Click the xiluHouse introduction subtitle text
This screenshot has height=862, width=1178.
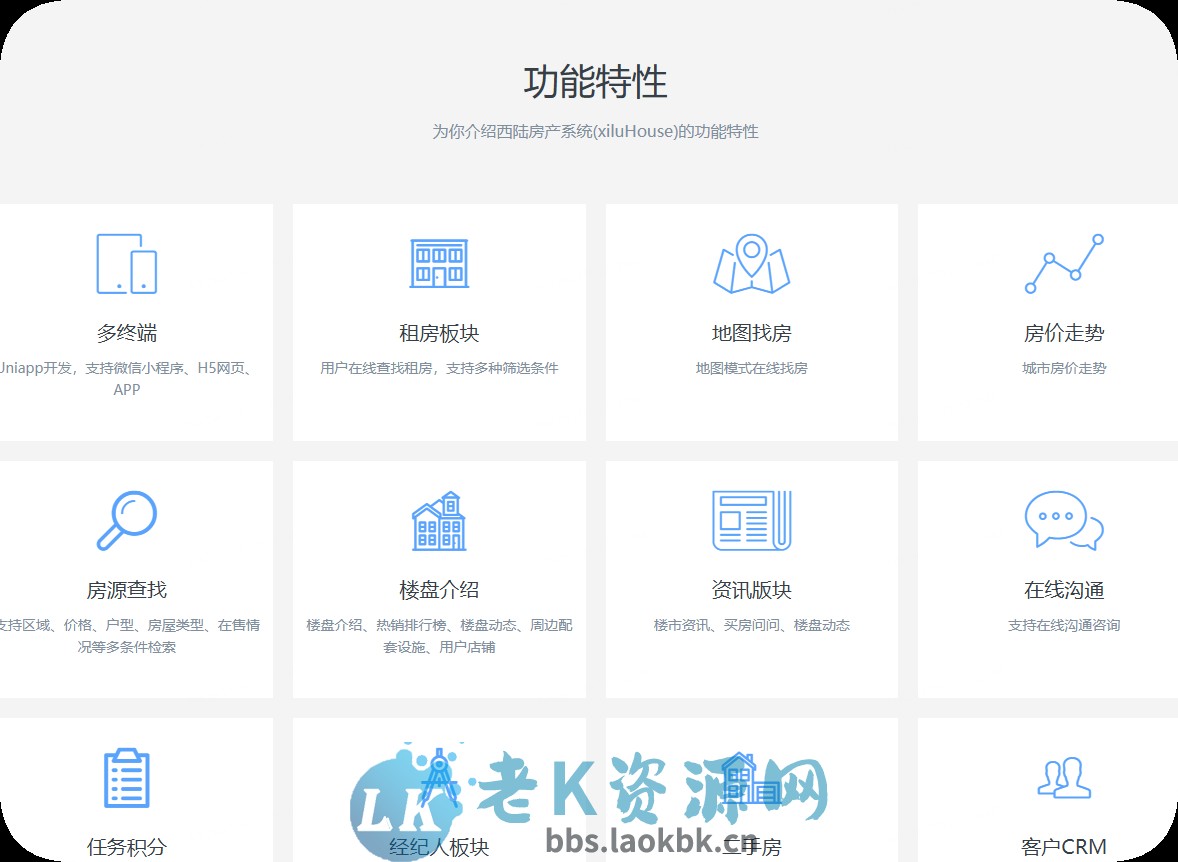588,131
